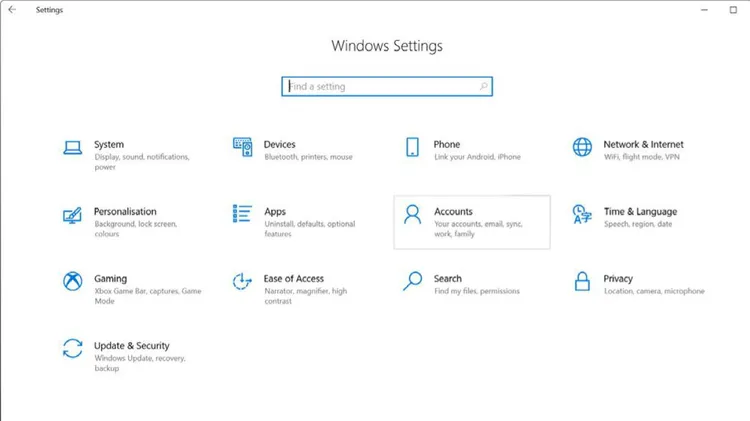
Task: Open System settings laptop icon
Action: [x=73, y=147]
